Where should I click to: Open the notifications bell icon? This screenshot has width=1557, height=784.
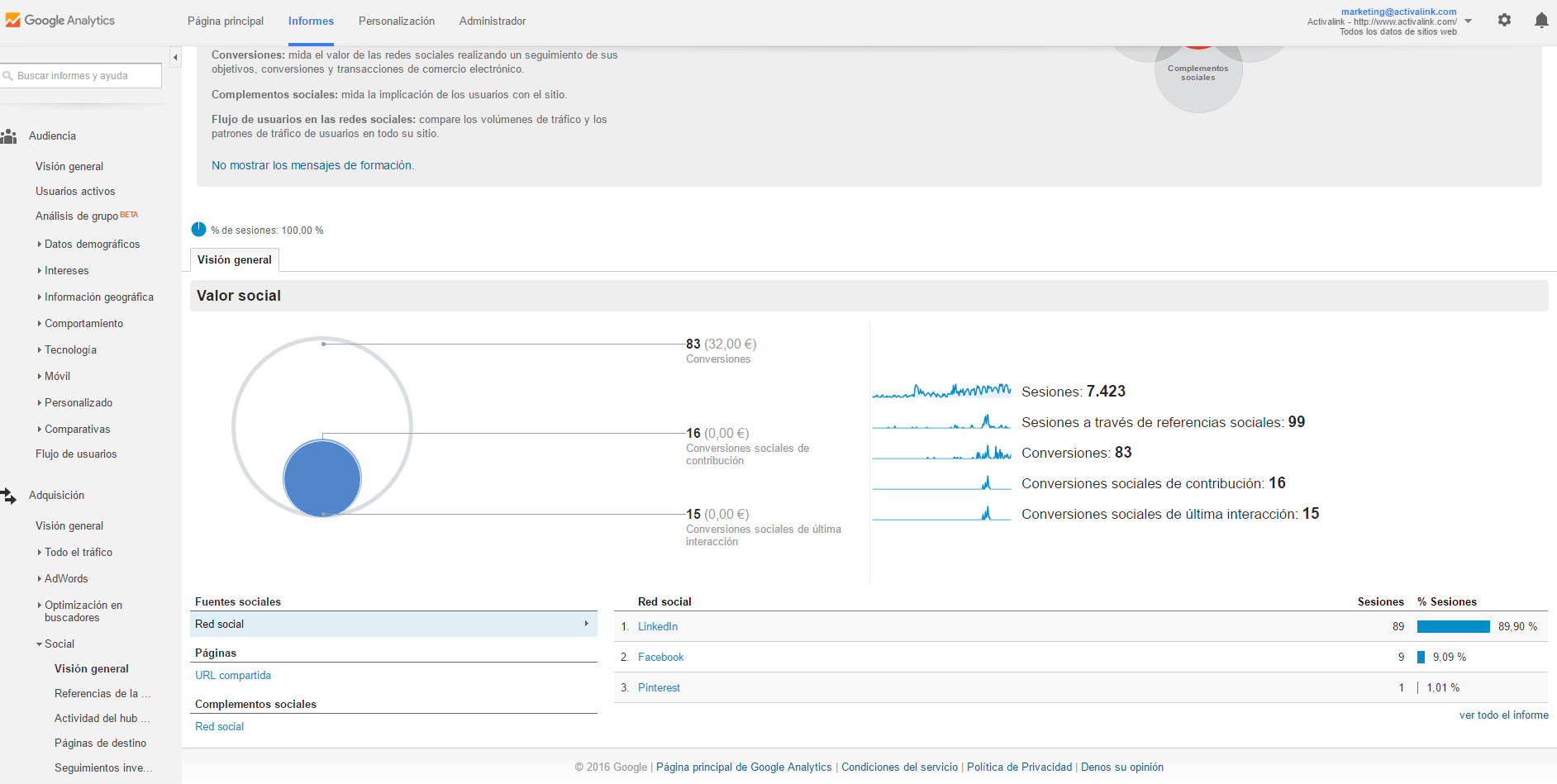(1540, 20)
